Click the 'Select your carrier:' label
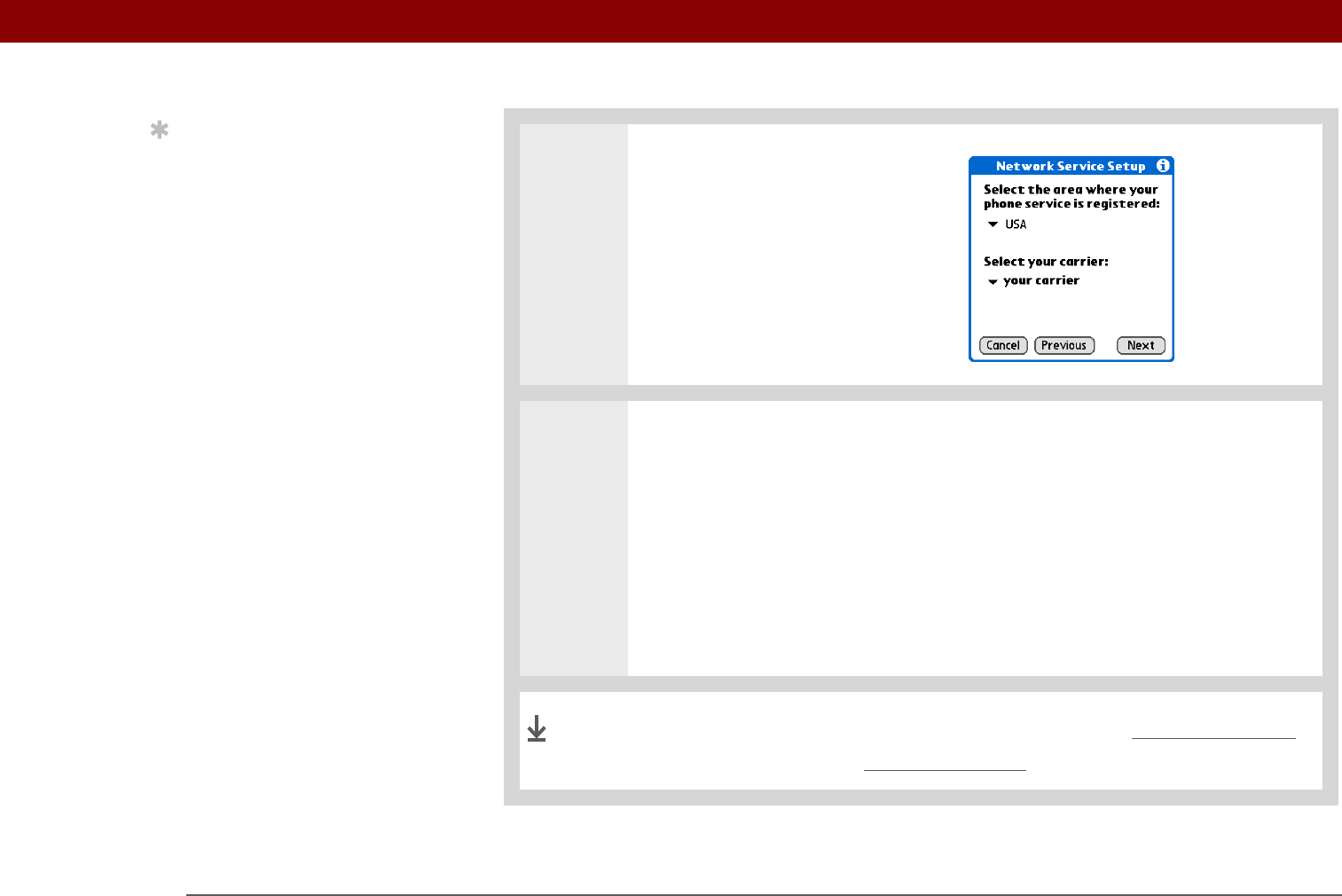Screen dimensions: 1342x896 point(1046,262)
